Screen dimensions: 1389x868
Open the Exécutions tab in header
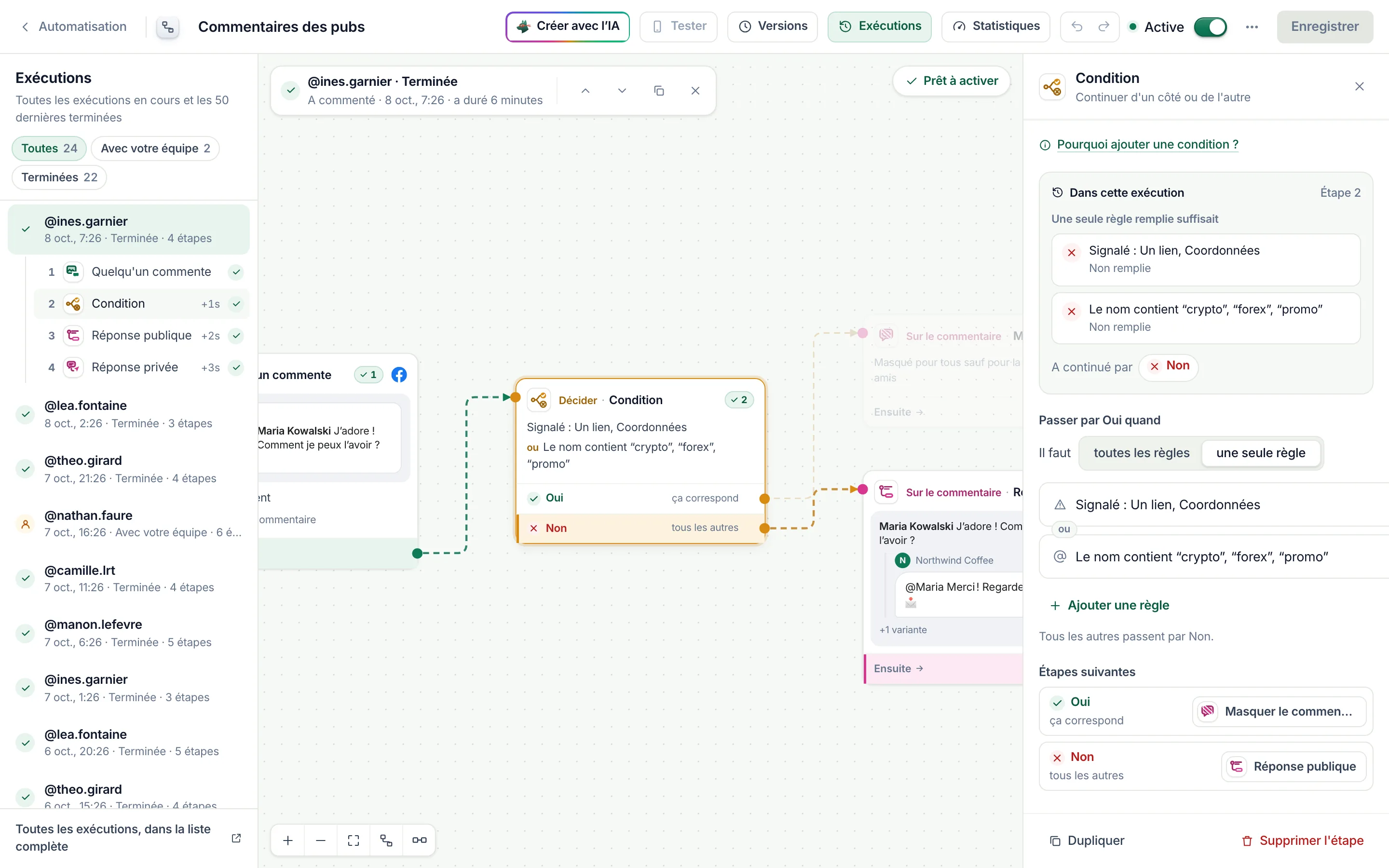coord(879,27)
